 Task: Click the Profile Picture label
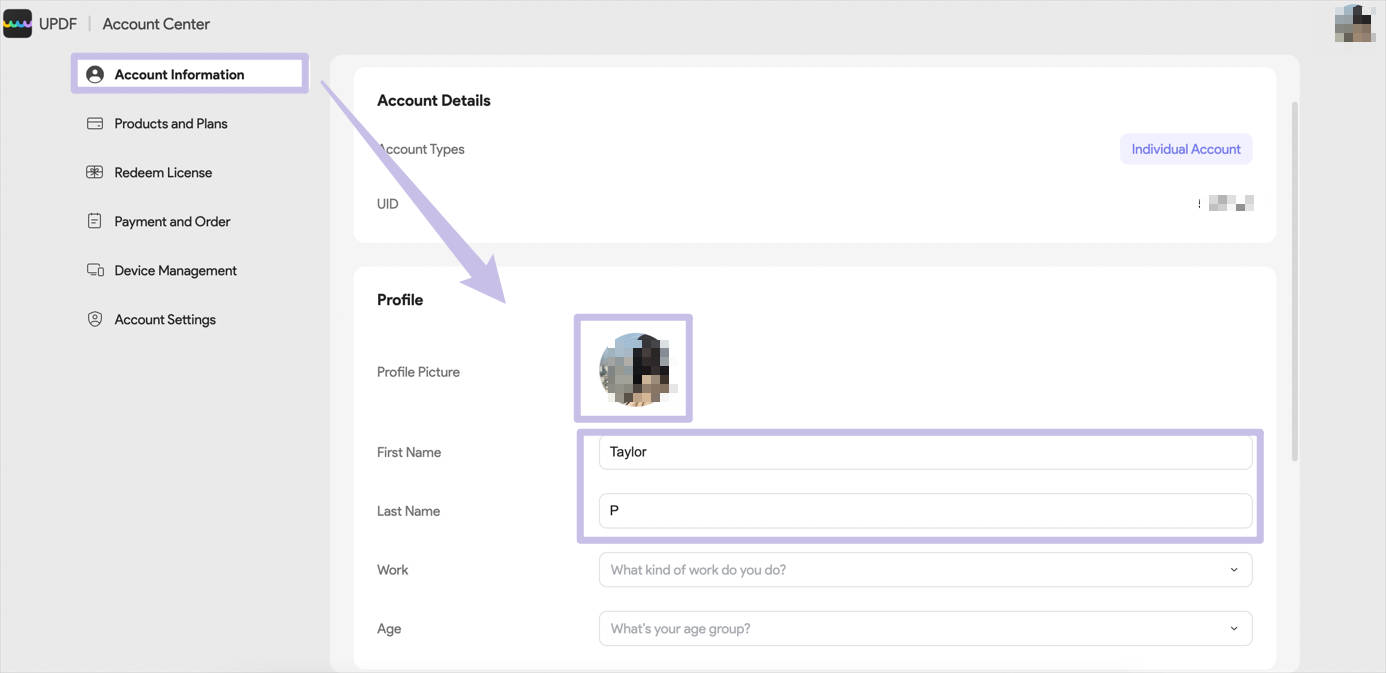[x=418, y=372]
